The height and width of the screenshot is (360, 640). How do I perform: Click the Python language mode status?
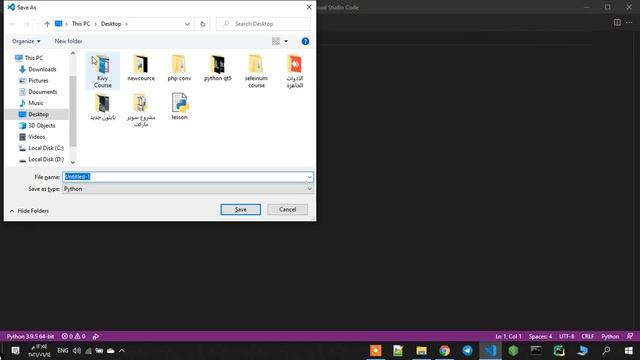pyautogui.click(x=610, y=336)
